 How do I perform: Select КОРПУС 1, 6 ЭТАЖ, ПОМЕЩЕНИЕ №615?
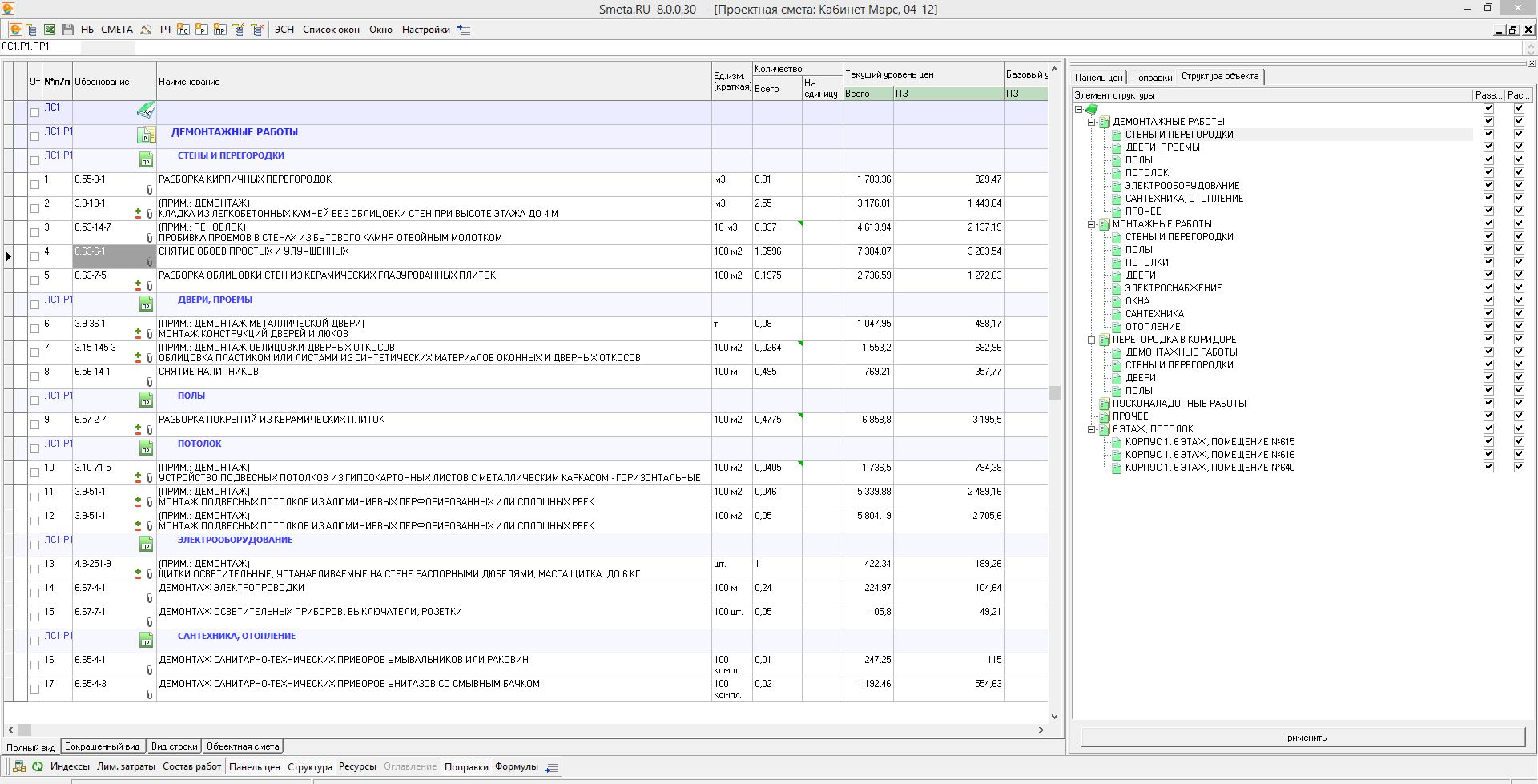(x=1210, y=442)
